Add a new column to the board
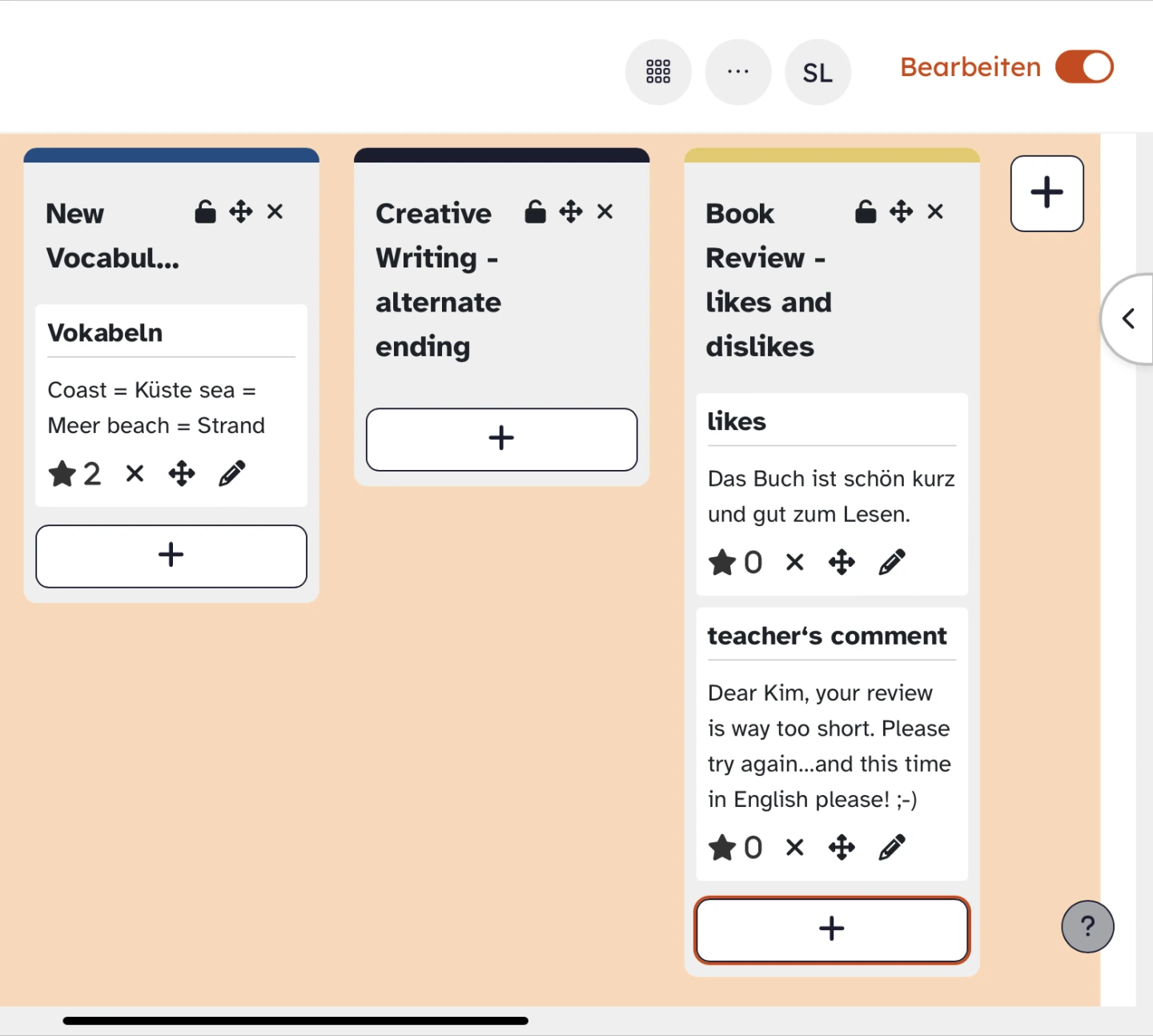 1047,193
